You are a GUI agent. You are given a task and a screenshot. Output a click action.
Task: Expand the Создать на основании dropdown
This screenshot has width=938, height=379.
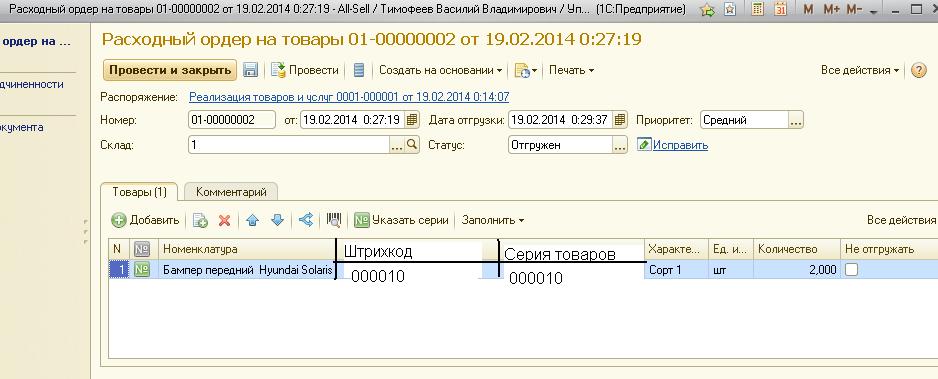(x=440, y=70)
